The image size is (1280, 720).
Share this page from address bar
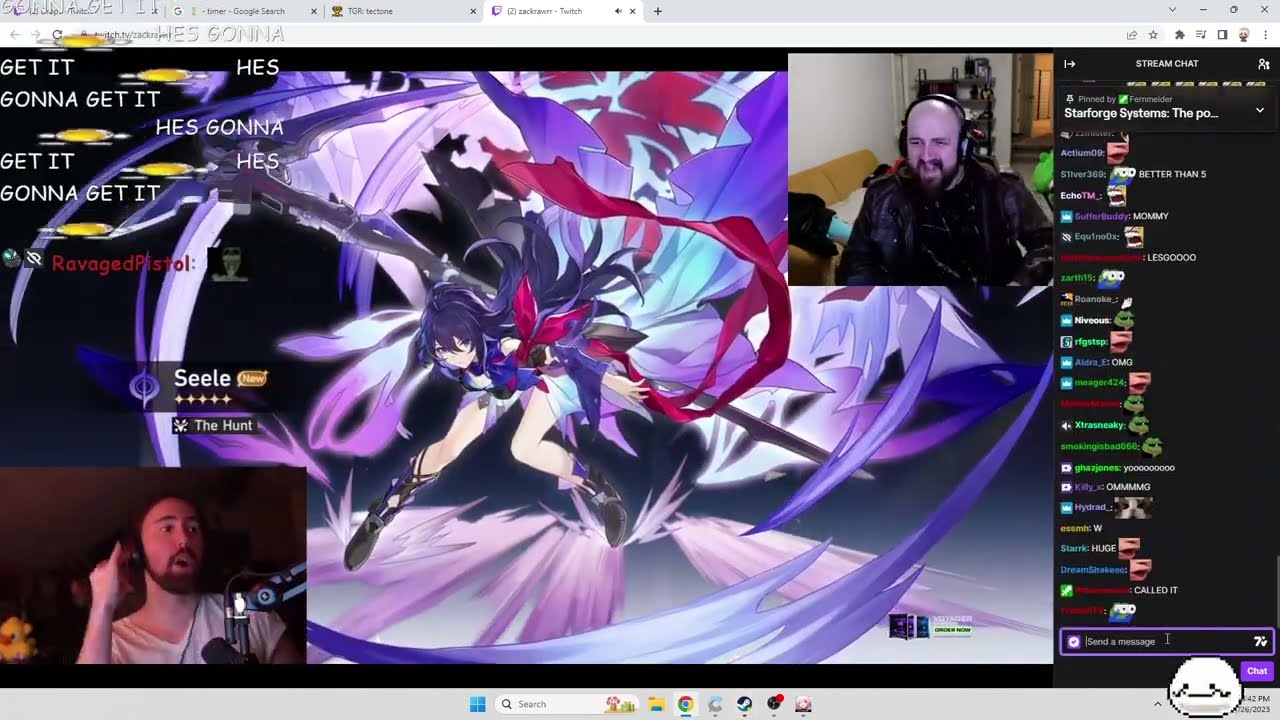[x=1131, y=35]
